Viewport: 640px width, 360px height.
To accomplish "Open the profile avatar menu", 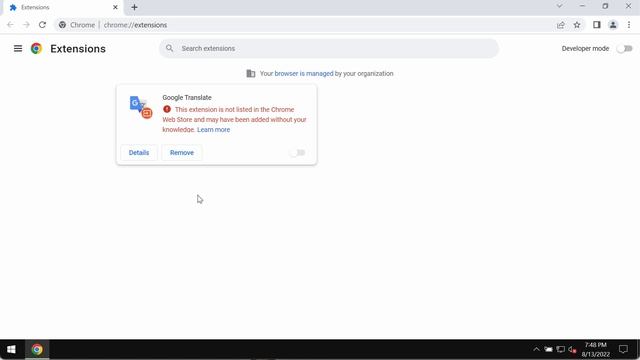I will pyautogui.click(x=613, y=25).
